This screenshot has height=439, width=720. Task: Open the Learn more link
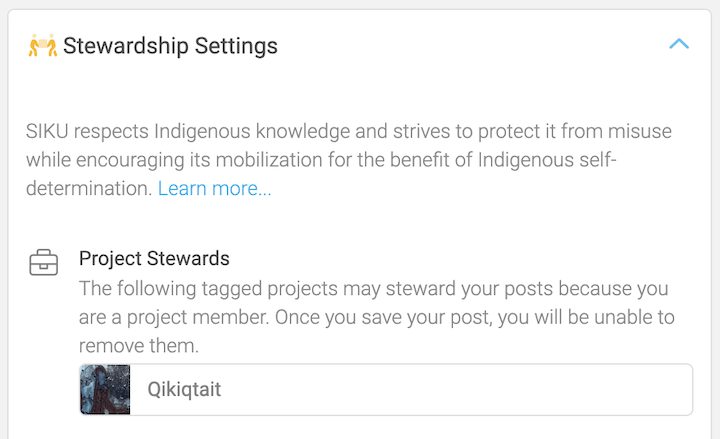[214, 188]
